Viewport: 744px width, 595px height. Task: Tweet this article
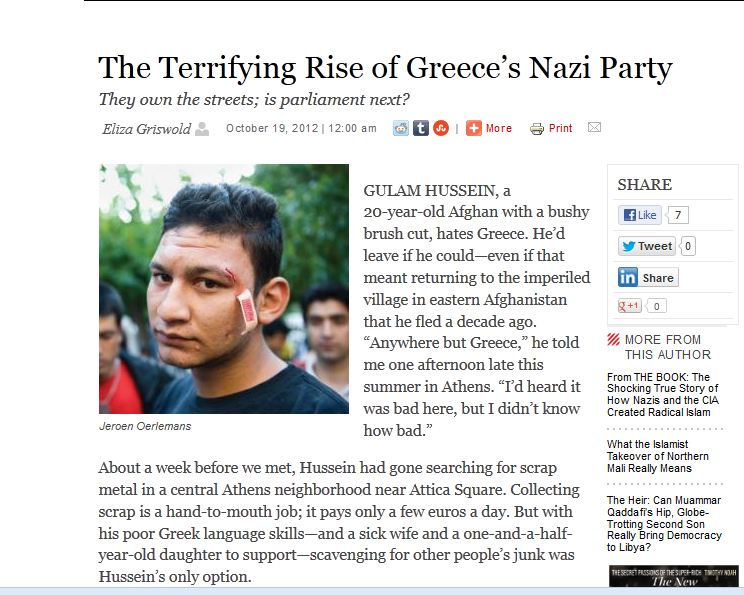[646, 246]
